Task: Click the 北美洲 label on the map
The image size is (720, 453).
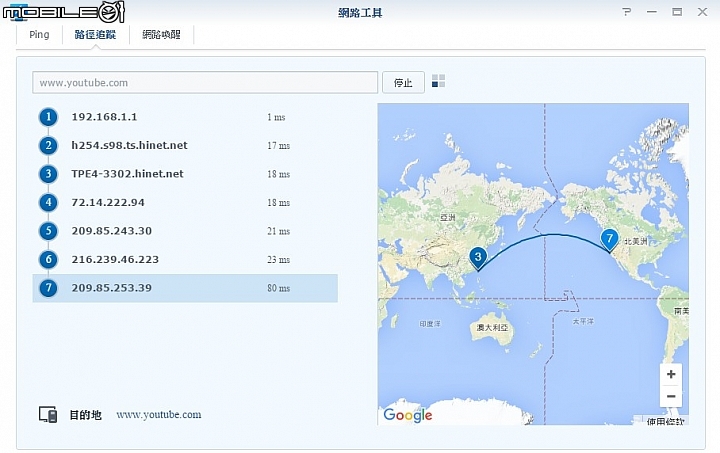Action: point(636,241)
